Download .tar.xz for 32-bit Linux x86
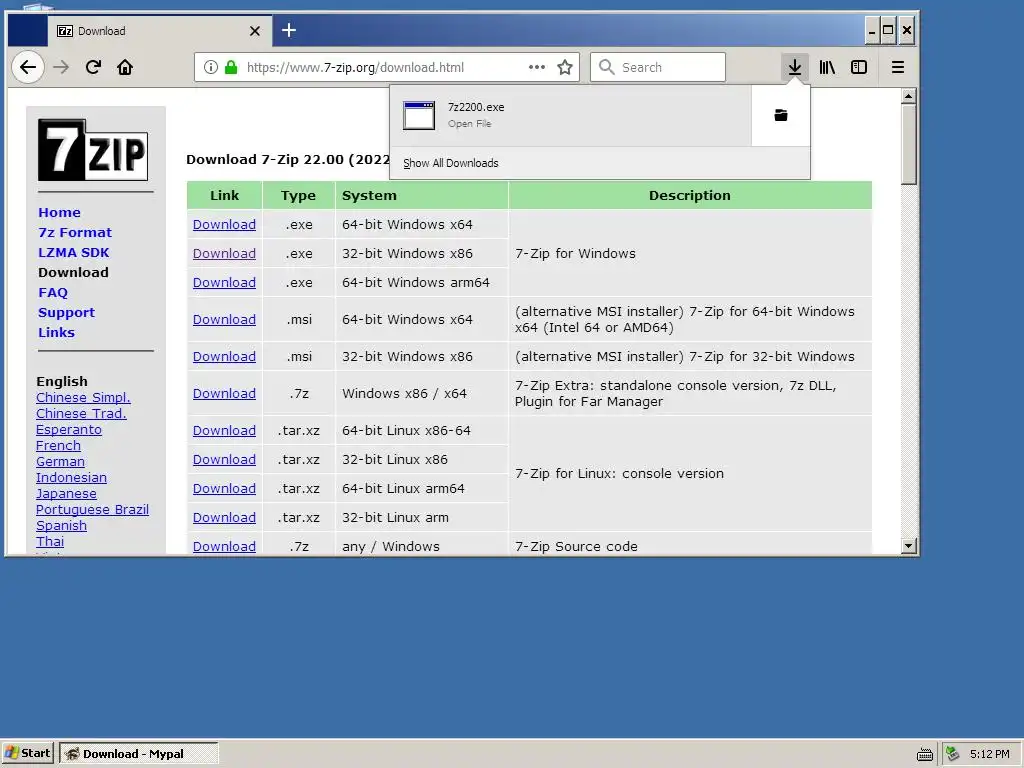Image resolution: width=1024 pixels, height=768 pixels. 224,460
